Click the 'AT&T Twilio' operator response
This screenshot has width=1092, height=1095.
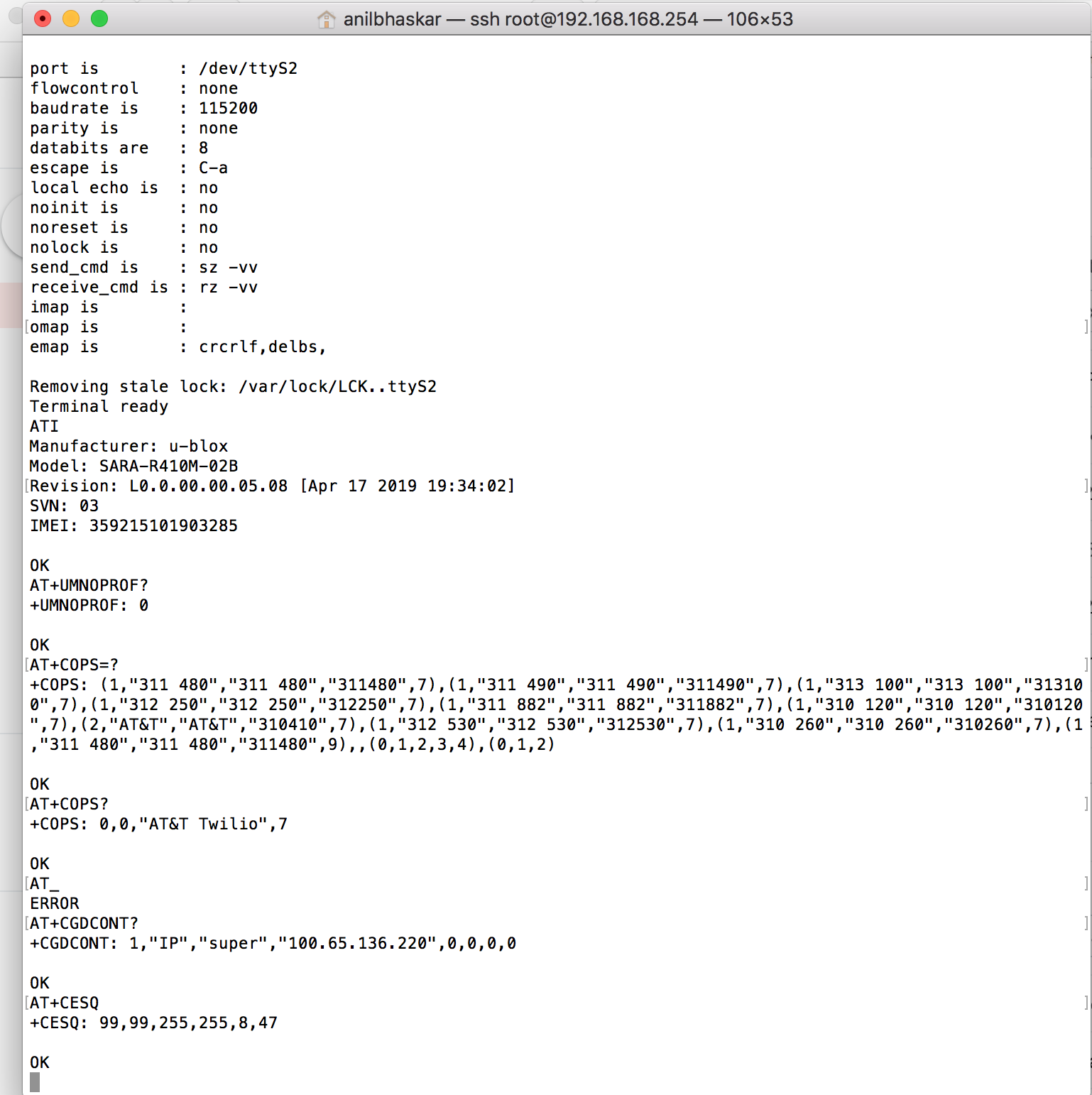(x=158, y=824)
